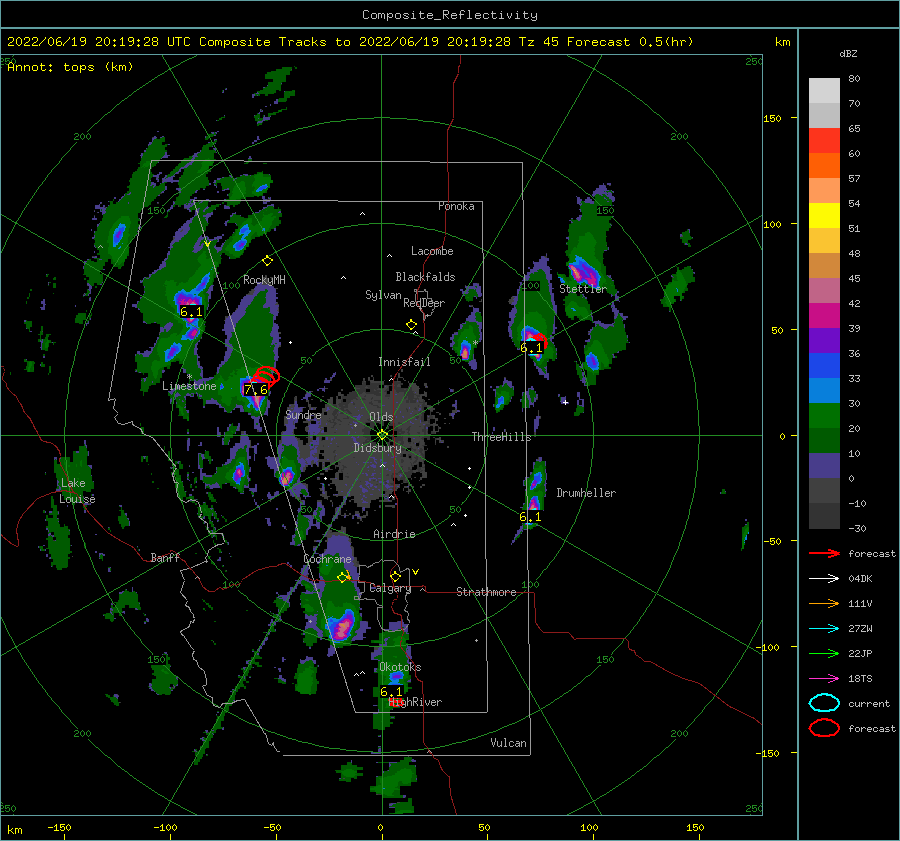900x841 pixels.
Task: Click the Vulcan town label
Action: (x=508, y=743)
